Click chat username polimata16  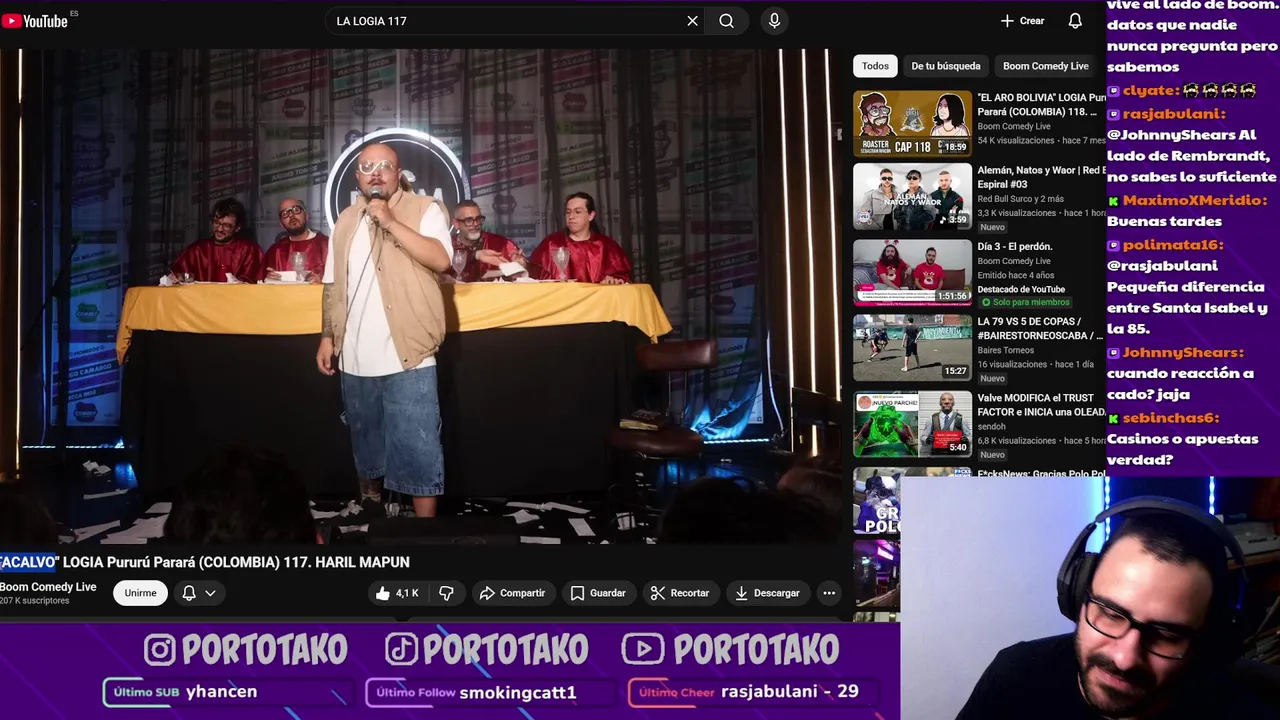pyautogui.click(x=1172, y=244)
